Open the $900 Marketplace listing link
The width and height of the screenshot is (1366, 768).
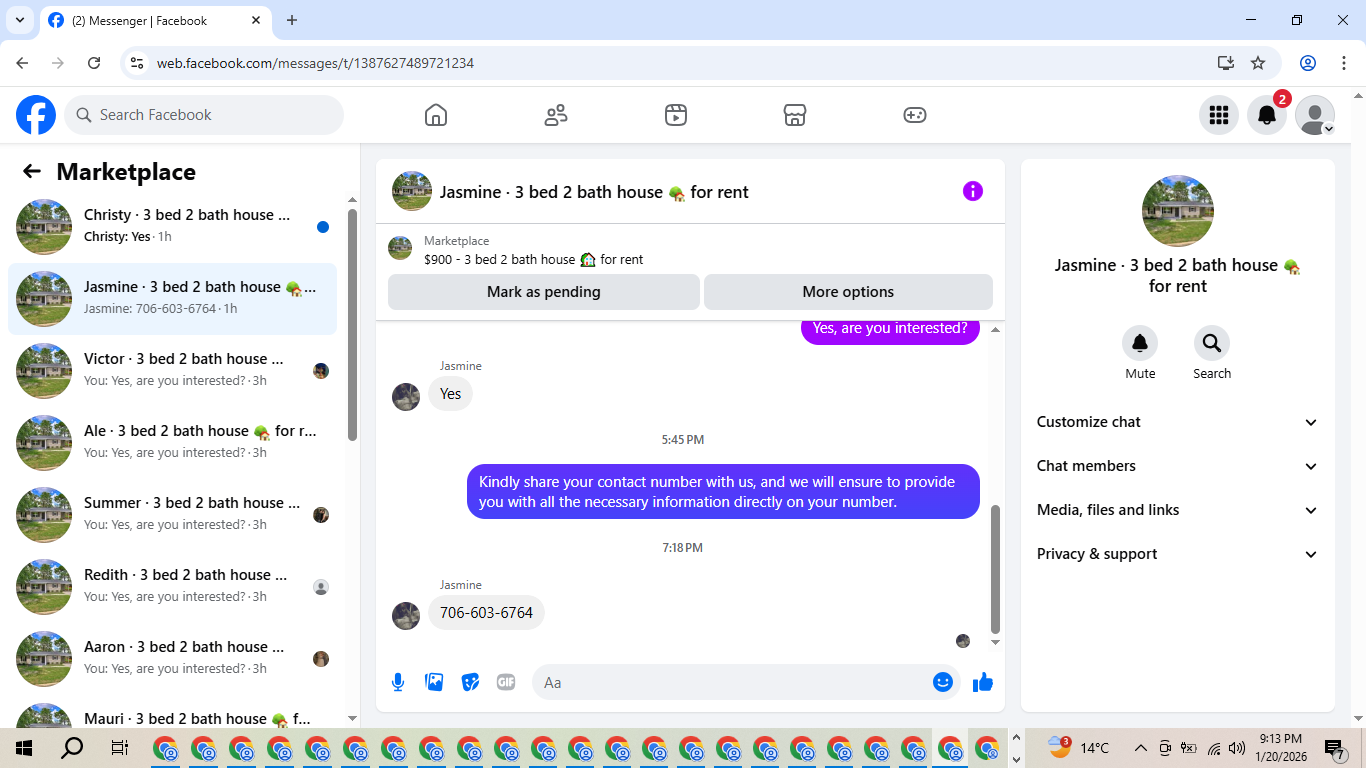(x=533, y=260)
